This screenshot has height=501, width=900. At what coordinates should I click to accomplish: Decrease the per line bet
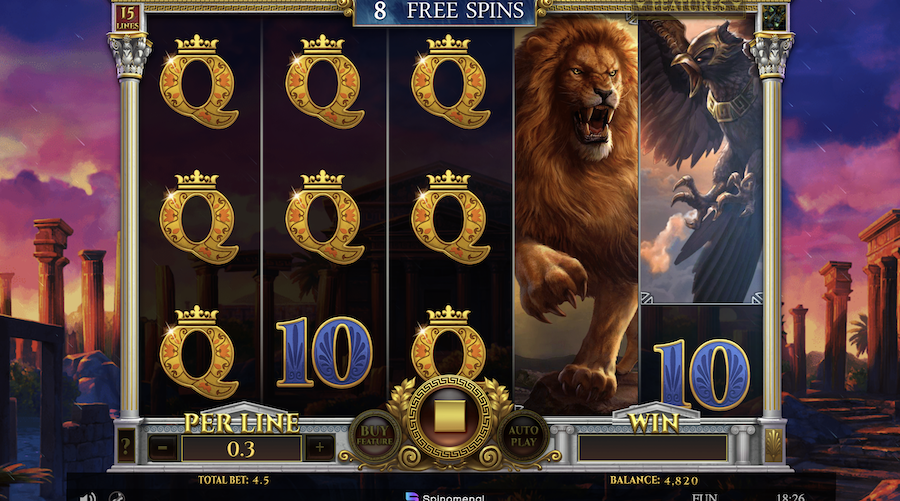click(163, 448)
